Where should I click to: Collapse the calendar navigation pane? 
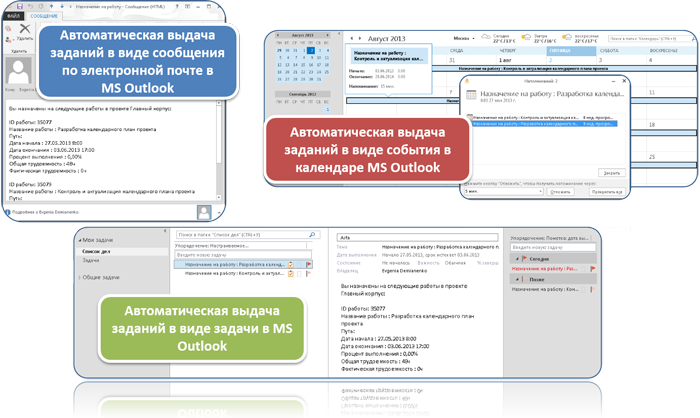click(x=339, y=33)
